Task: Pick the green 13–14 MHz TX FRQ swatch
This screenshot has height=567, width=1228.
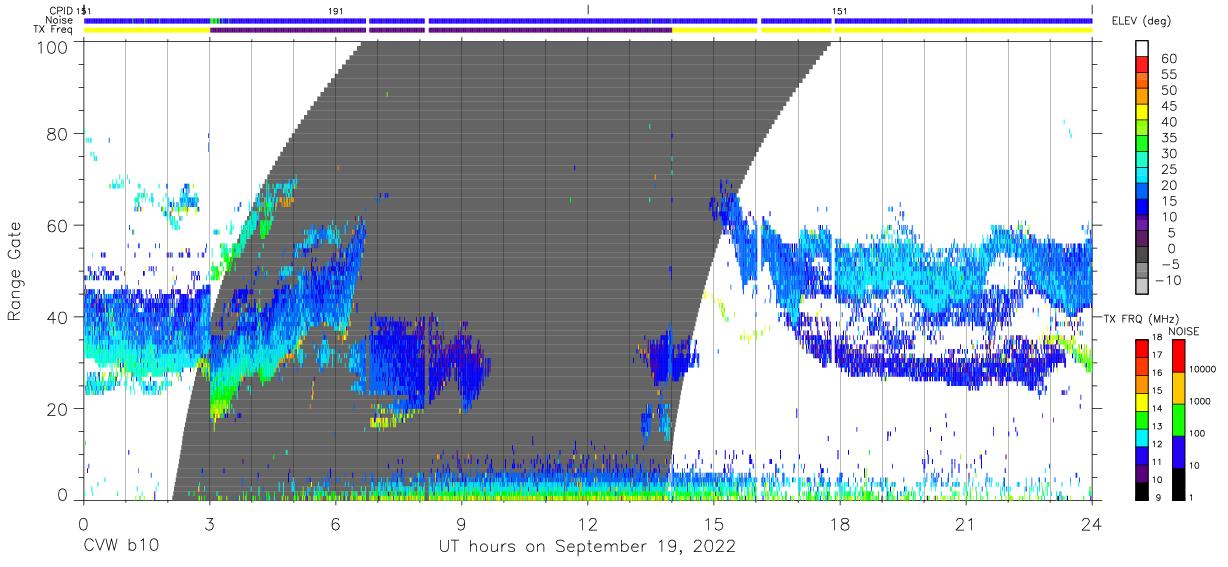Action: coord(1141,419)
